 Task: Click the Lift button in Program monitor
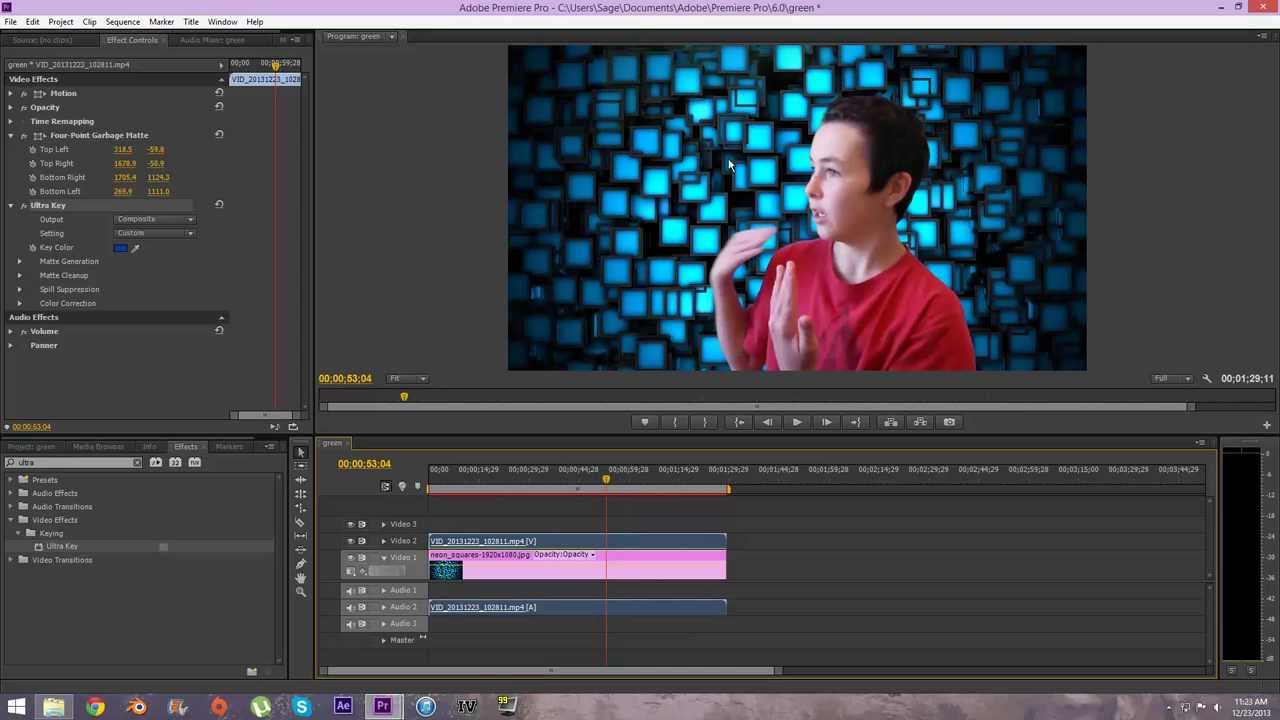(x=891, y=422)
